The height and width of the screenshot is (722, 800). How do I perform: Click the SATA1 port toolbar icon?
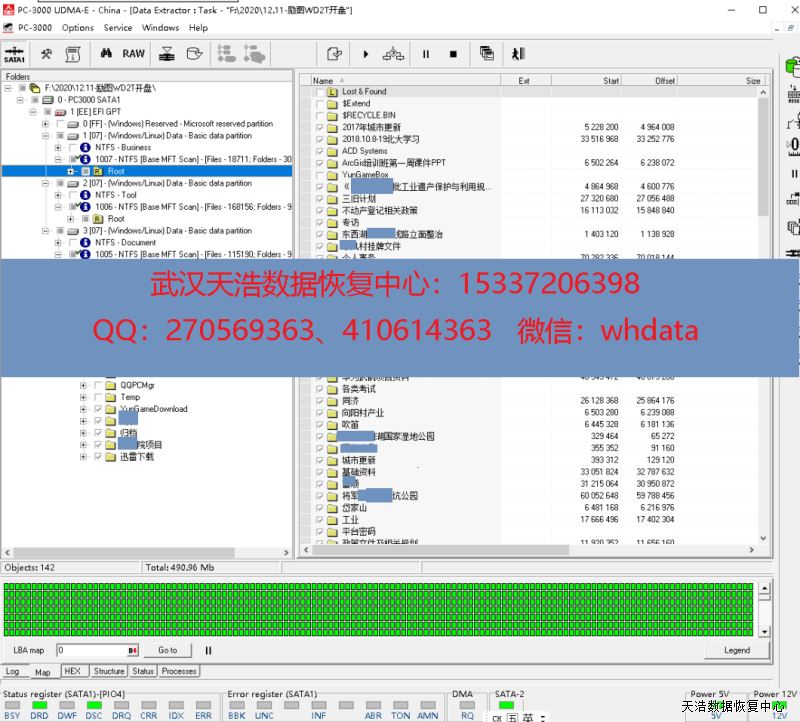click(15, 54)
